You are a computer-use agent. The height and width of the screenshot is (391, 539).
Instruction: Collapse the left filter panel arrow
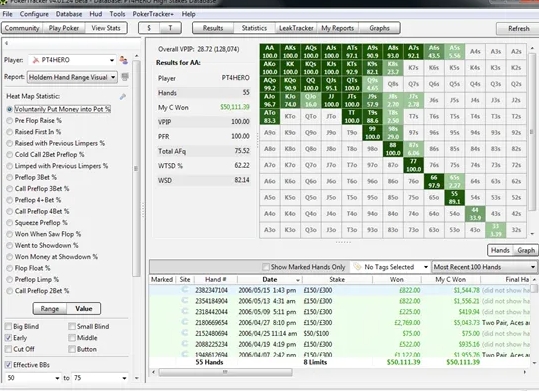coord(6,43)
